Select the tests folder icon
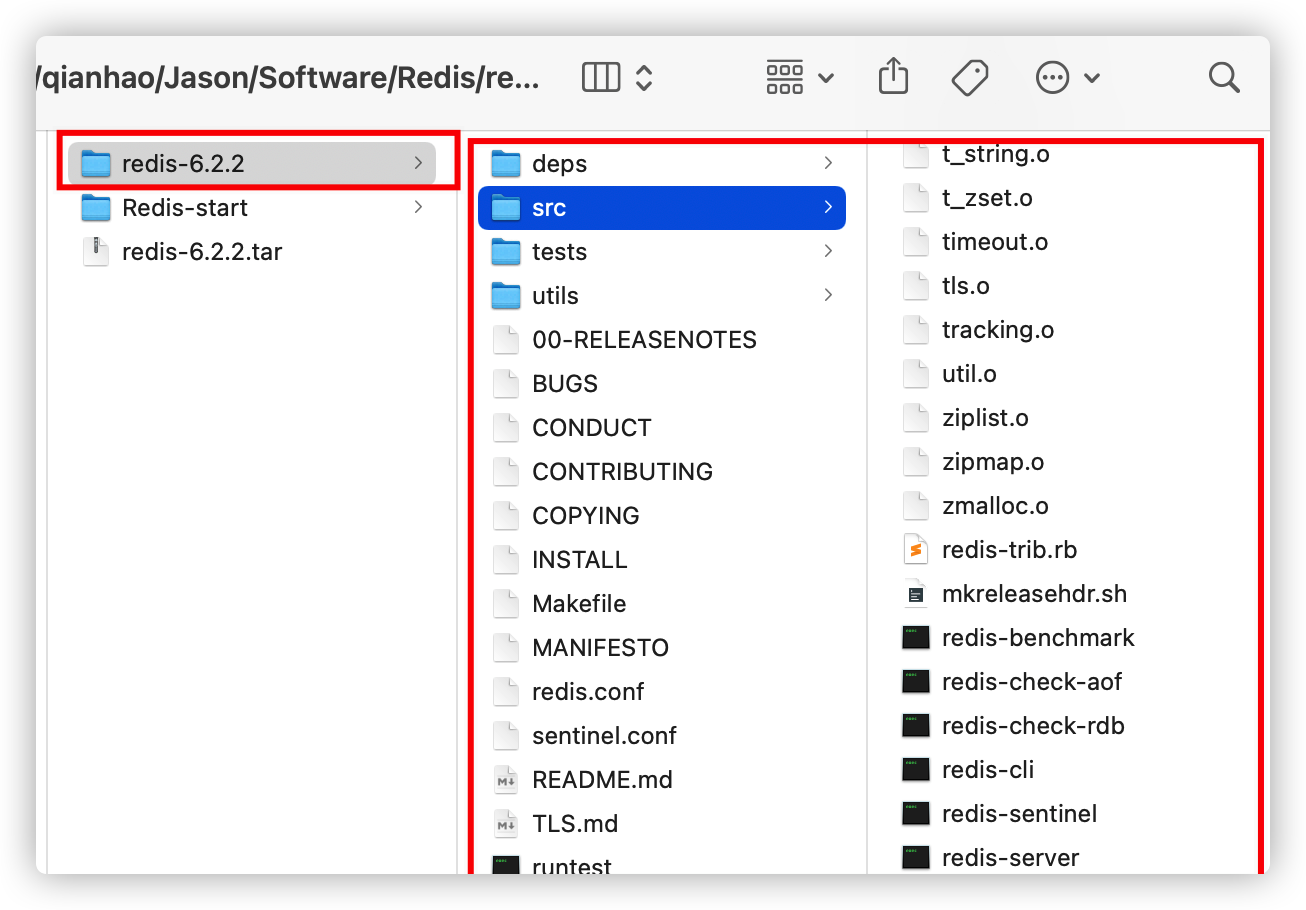 point(507,251)
